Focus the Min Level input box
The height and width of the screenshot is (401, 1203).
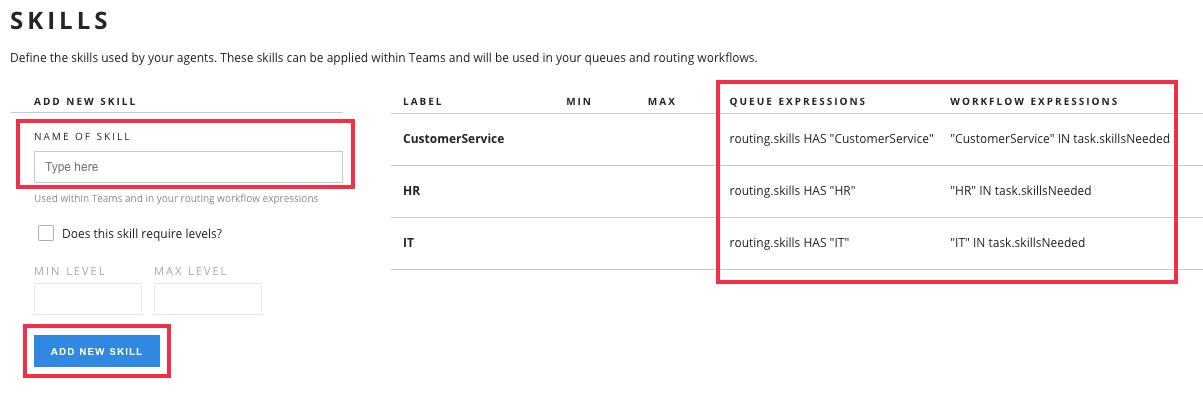[x=88, y=299]
